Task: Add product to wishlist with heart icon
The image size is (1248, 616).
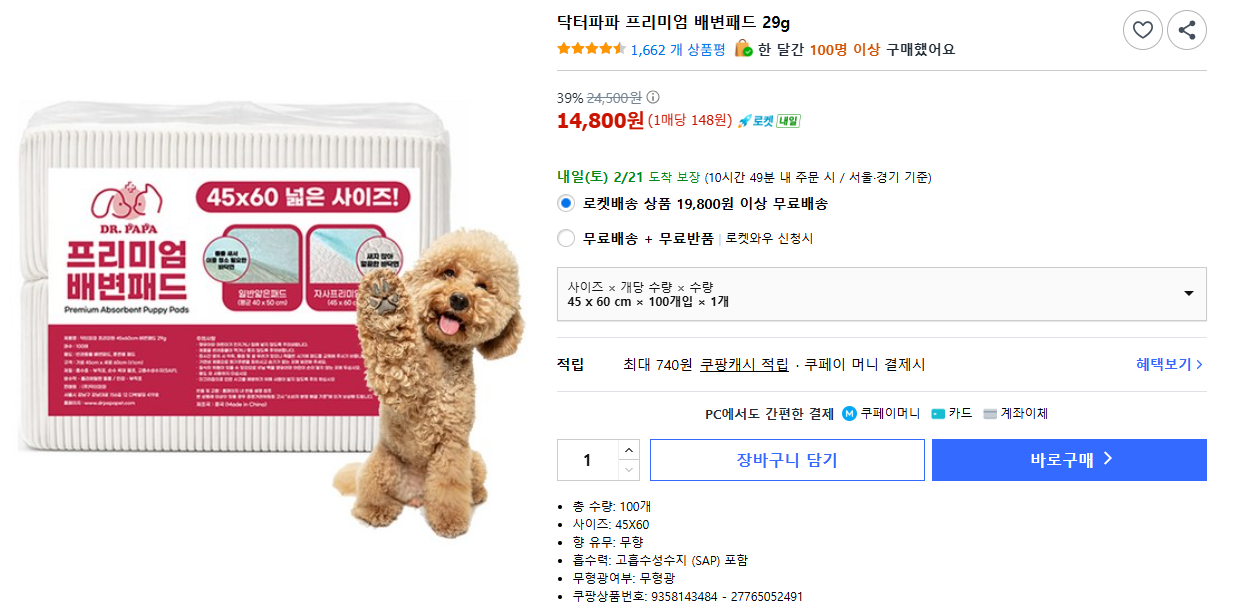Action: [1143, 30]
